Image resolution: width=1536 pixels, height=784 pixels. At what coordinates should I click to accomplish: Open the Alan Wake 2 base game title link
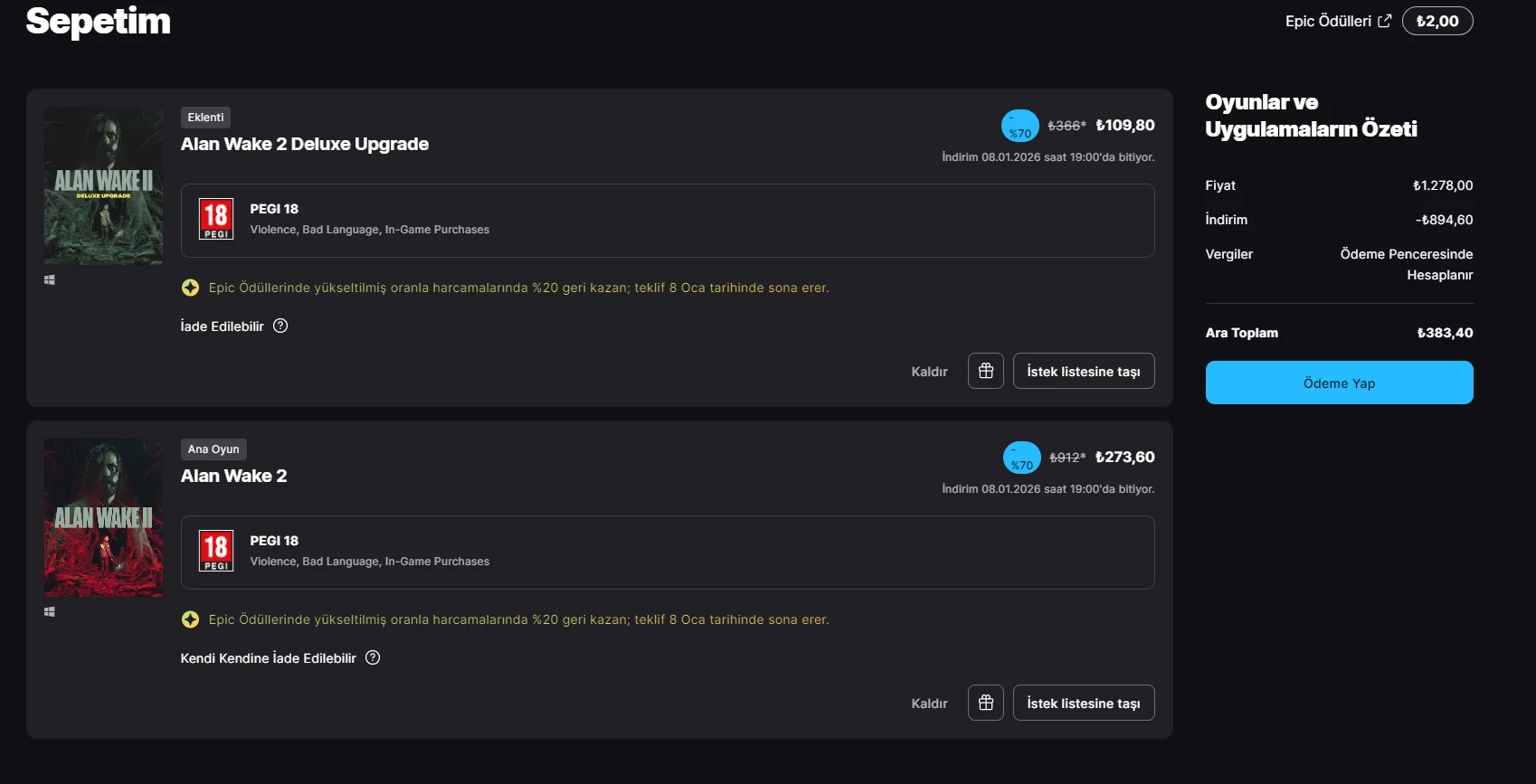click(233, 476)
